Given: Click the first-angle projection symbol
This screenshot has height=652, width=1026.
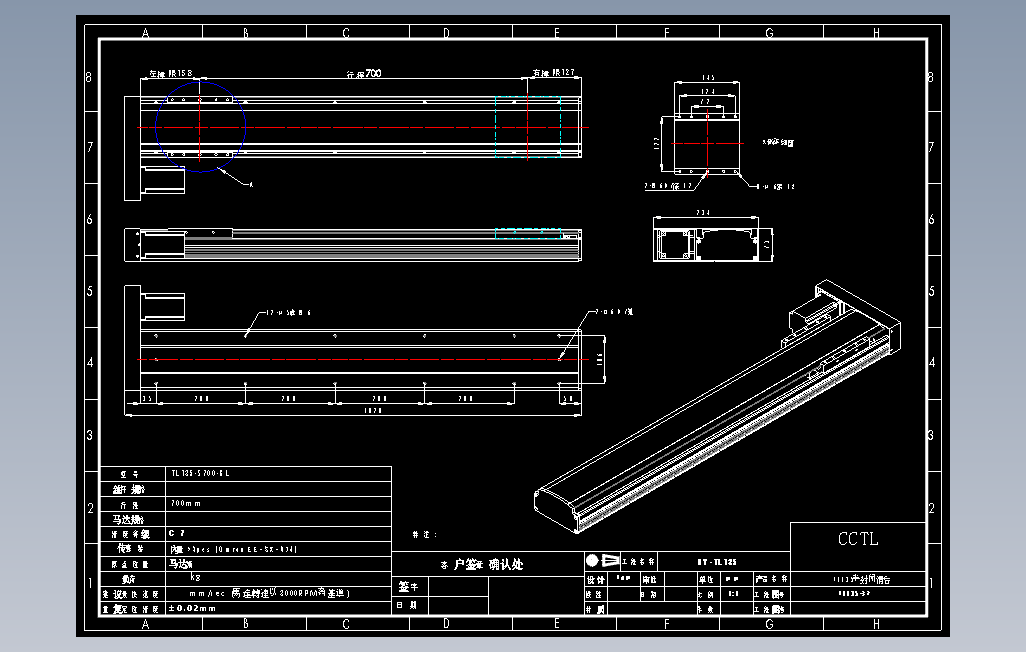Looking at the screenshot, I should pyautogui.click(x=603, y=560).
